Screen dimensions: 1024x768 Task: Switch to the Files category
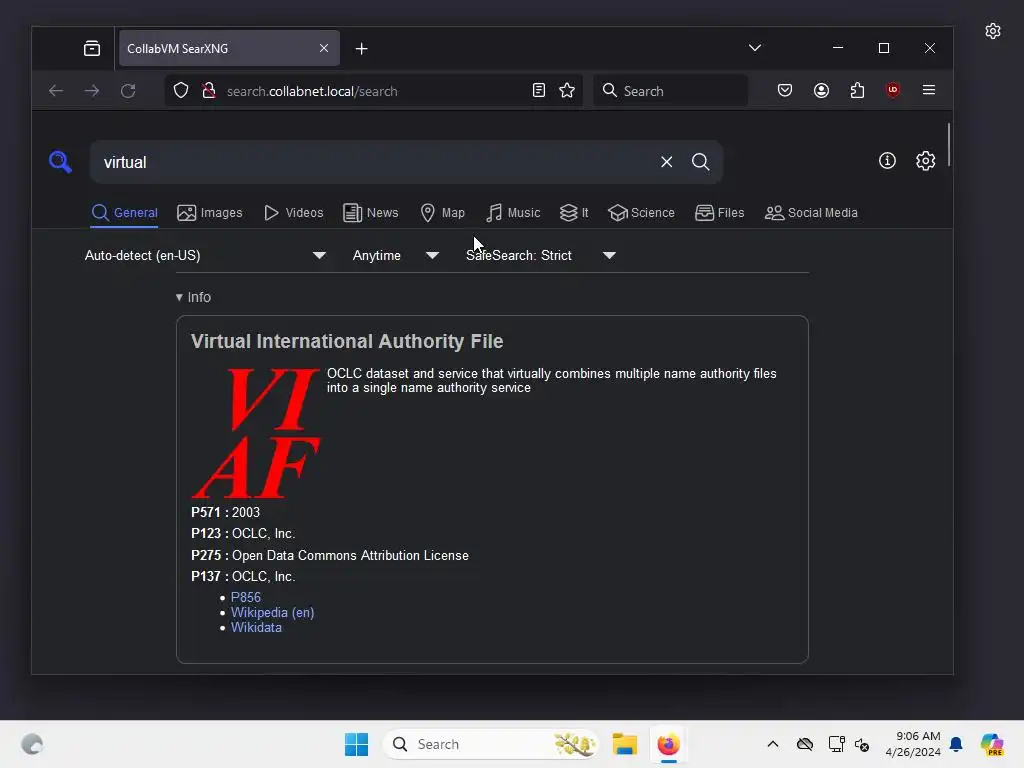click(x=720, y=213)
